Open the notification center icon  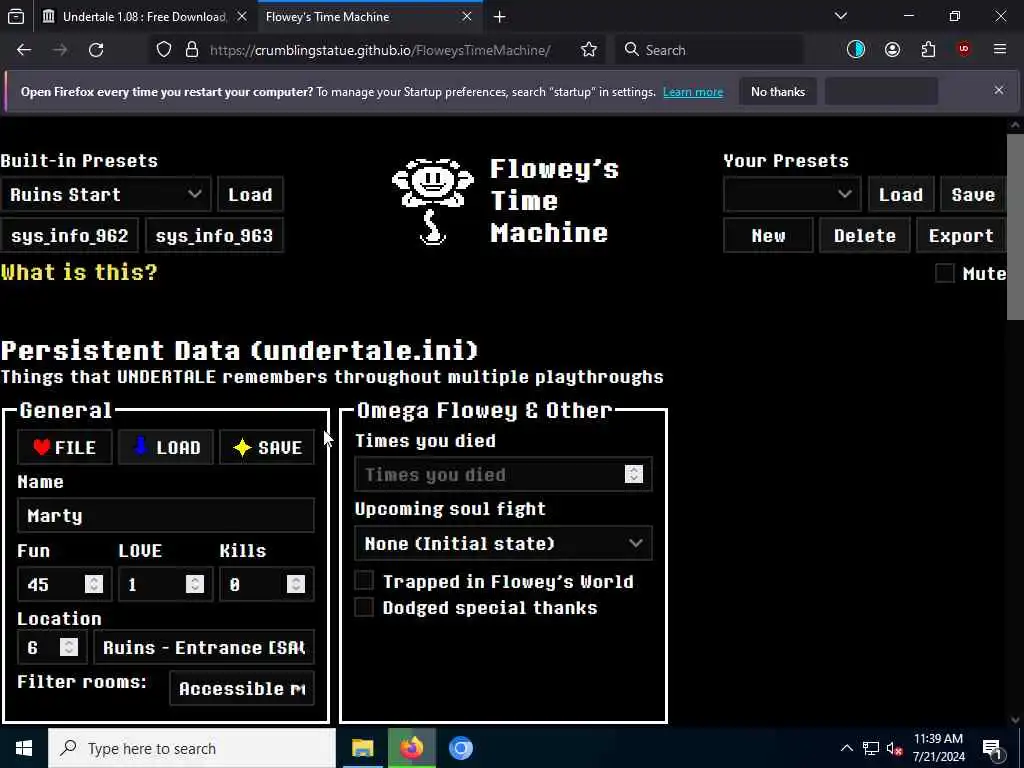[x=992, y=749]
